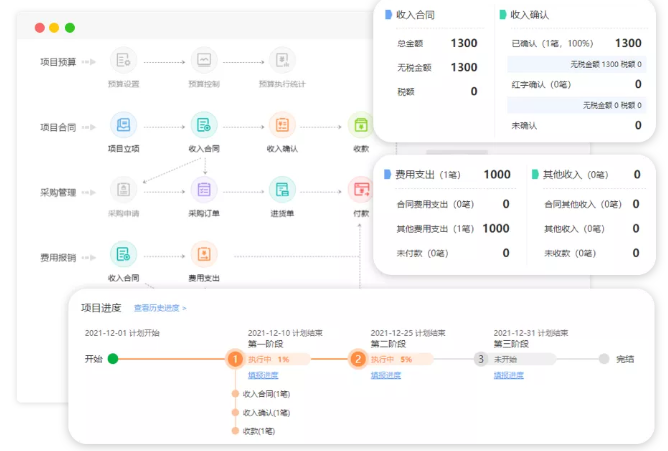The width and height of the screenshot is (668, 451).
Task: Click the 项目立项 icon
Action: [124, 125]
